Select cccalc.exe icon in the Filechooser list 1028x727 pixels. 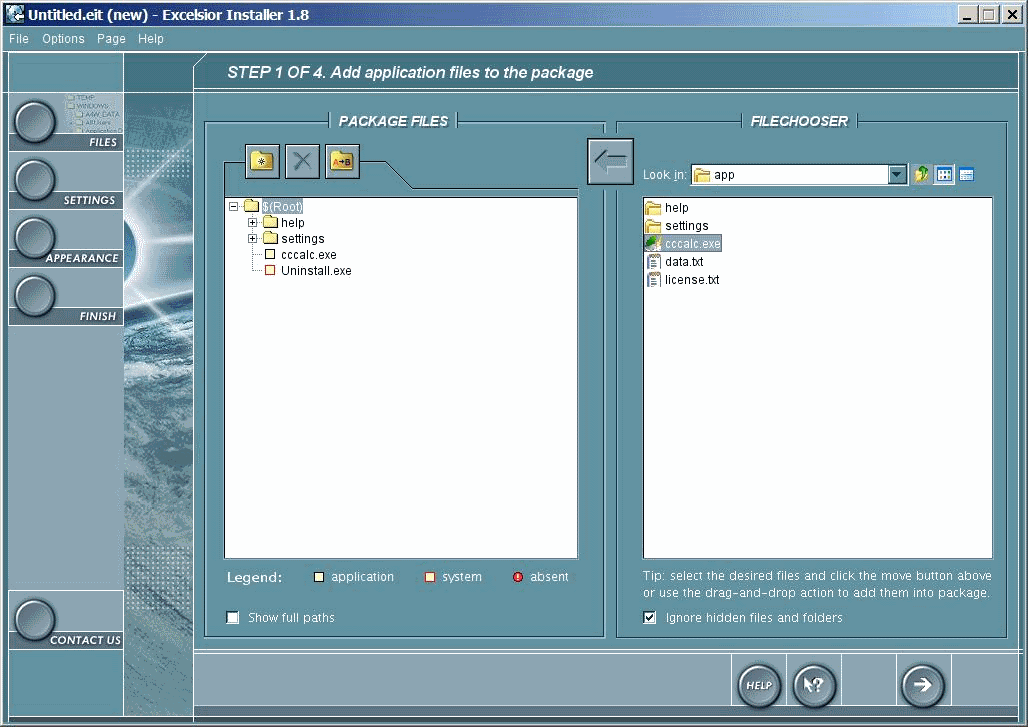[x=653, y=244]
